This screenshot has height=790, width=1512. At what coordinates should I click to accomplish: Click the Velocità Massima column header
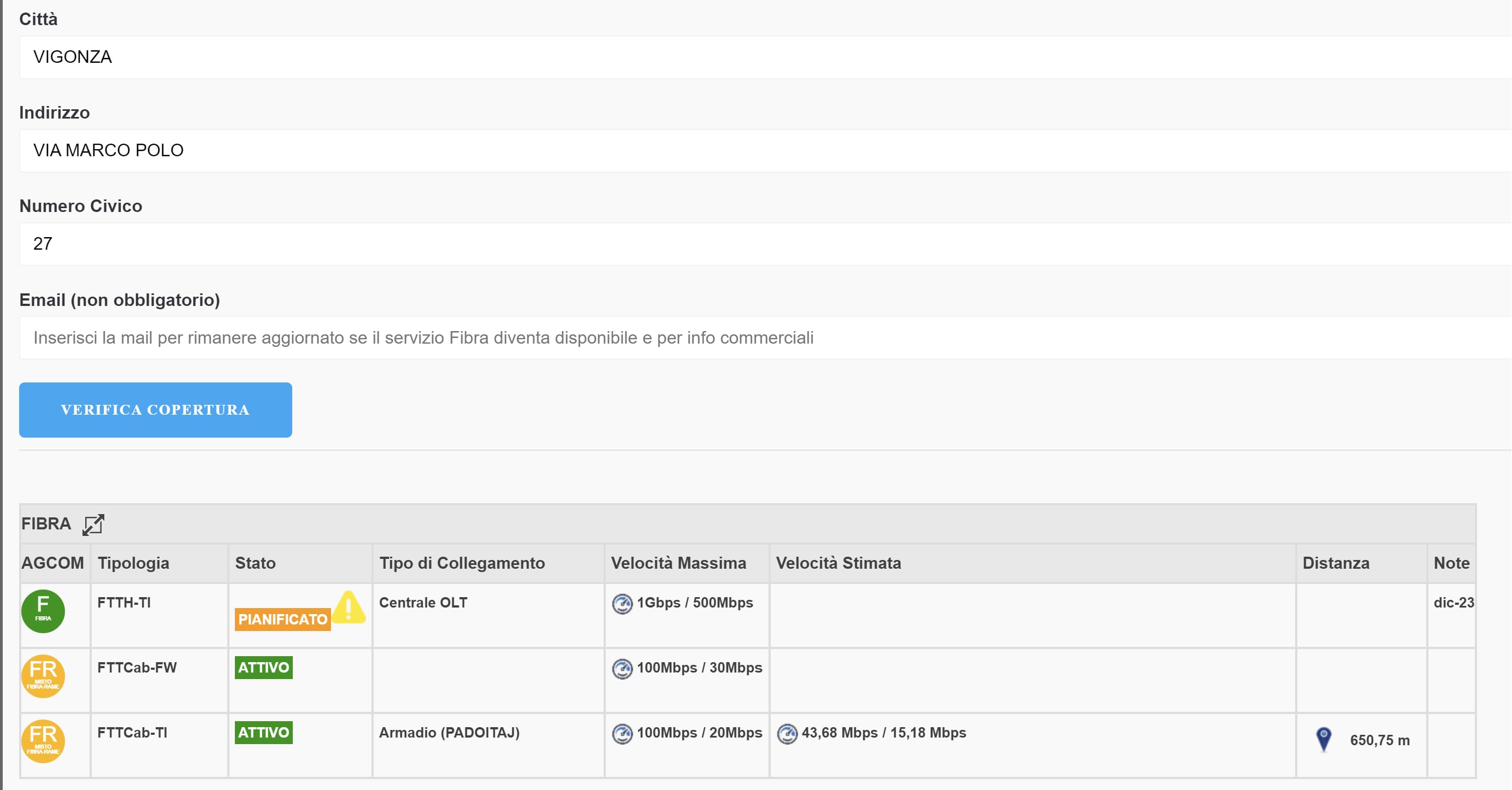click(678, 563)
